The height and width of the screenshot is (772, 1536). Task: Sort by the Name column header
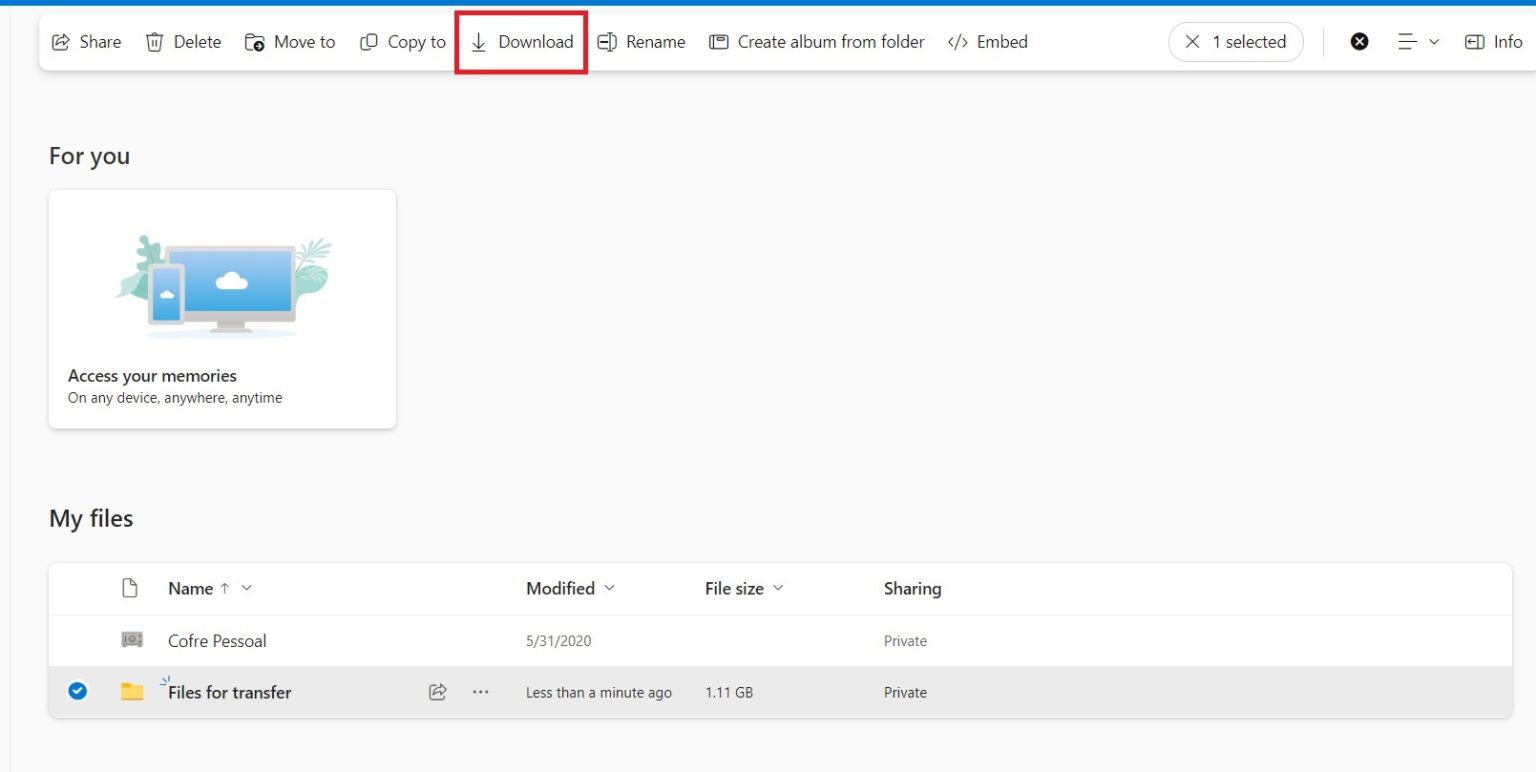pyautogui.click(x=188, y=588)
